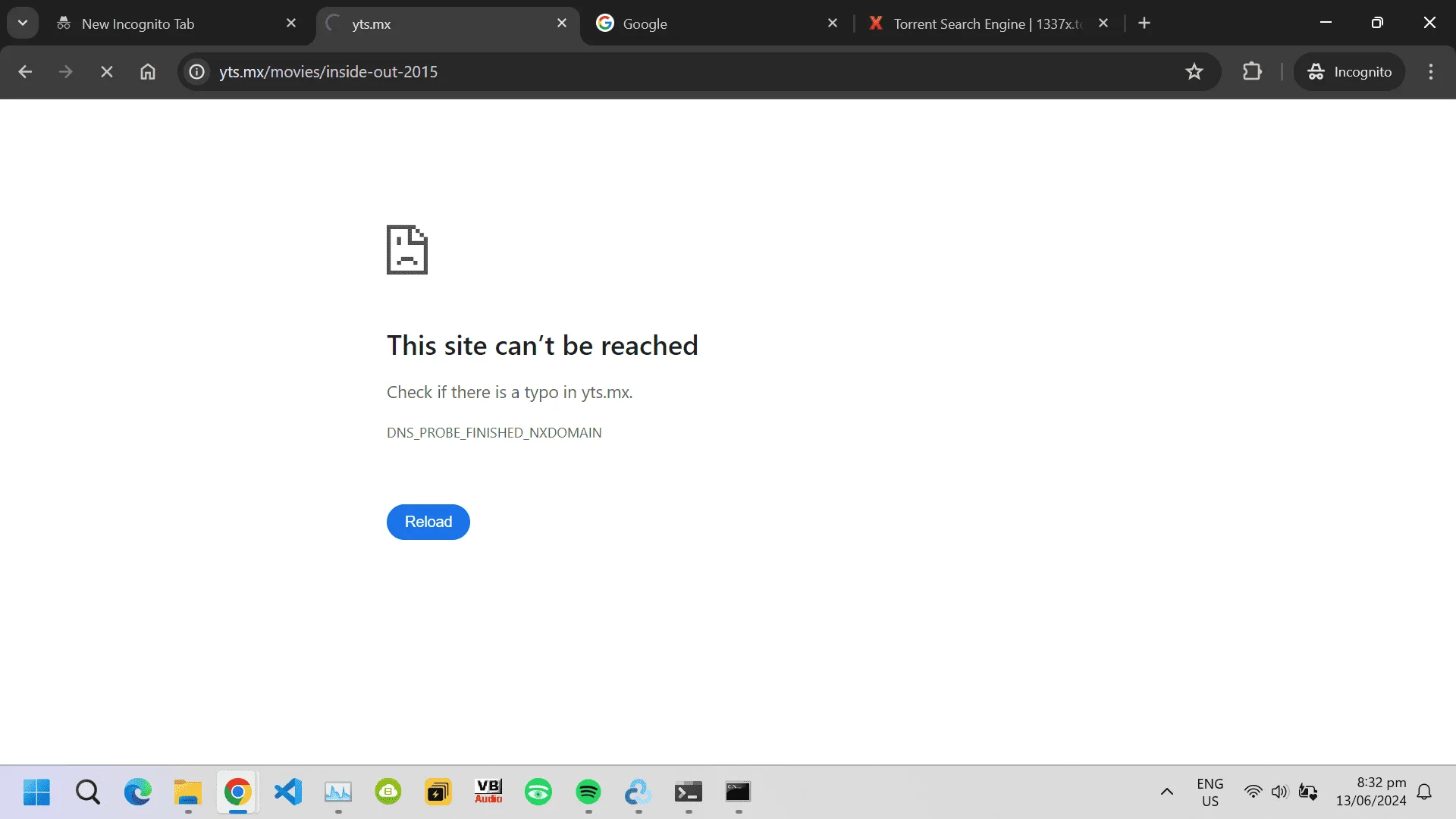Viewport: 1456px width, 819px height.
Task: Click the Chrome taskbar icon
Action: (x=238, y=792)
